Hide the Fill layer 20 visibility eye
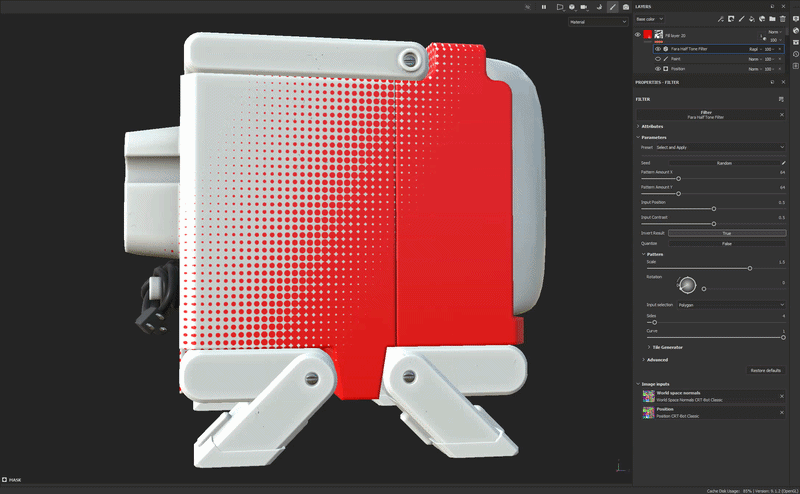 click(x=638, y=35)
